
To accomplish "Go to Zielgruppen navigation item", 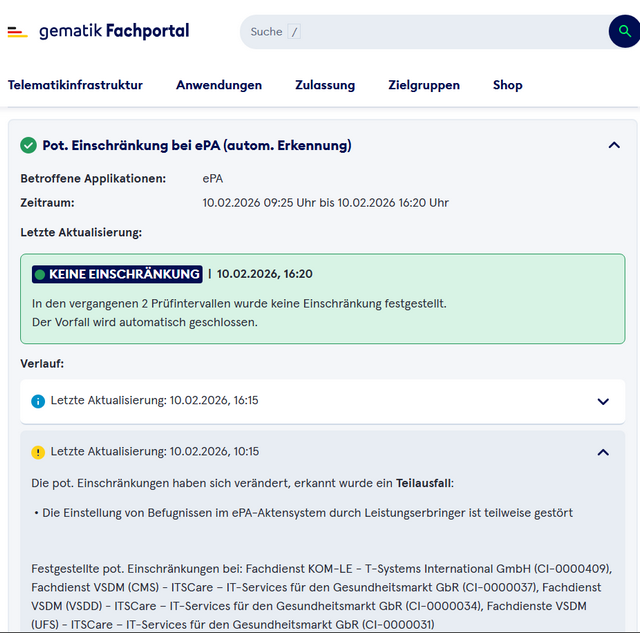I will click(x=424, y=85).
